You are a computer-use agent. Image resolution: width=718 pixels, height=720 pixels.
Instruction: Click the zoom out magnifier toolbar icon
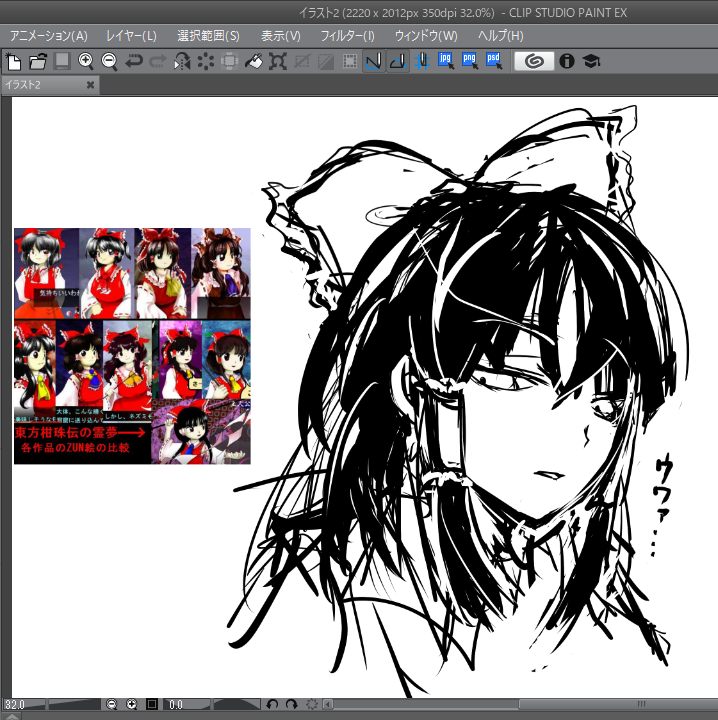(x=110, y=62)
